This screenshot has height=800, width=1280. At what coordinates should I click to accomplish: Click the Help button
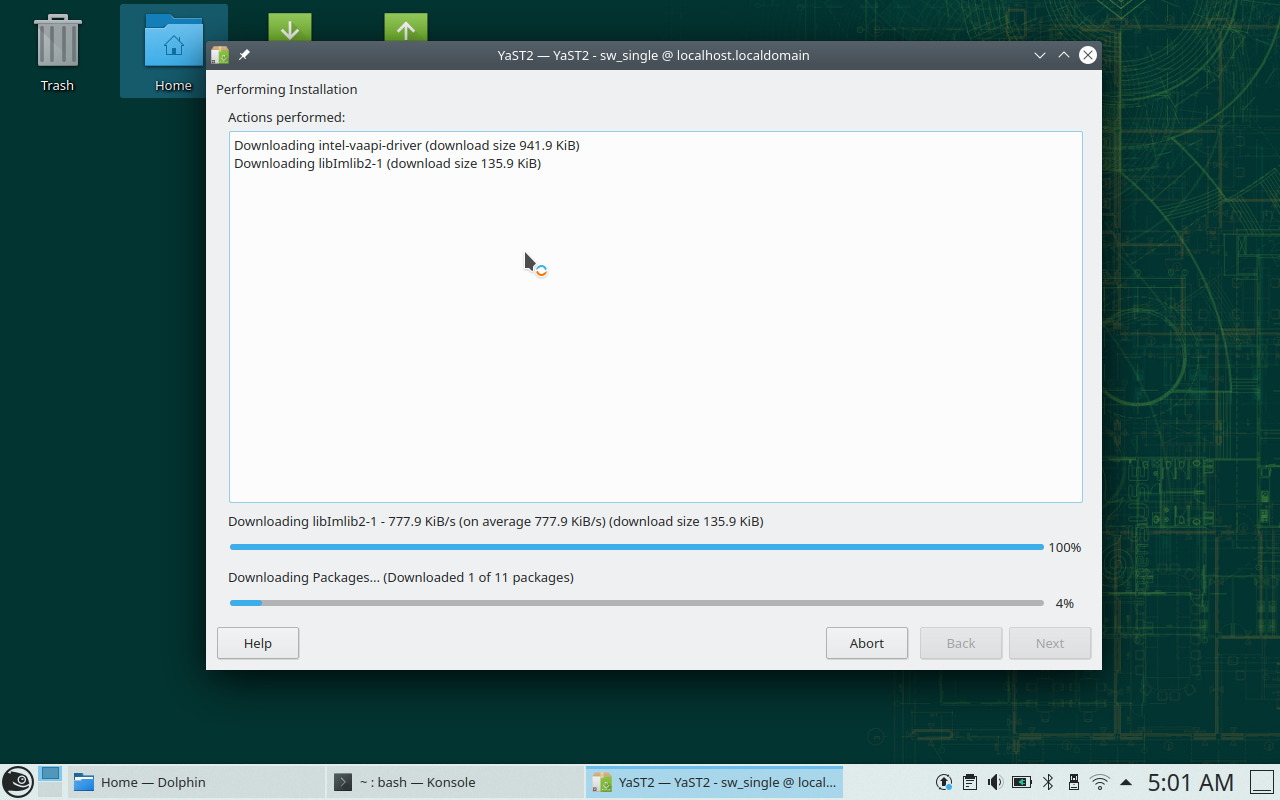[x=258, y=643]
